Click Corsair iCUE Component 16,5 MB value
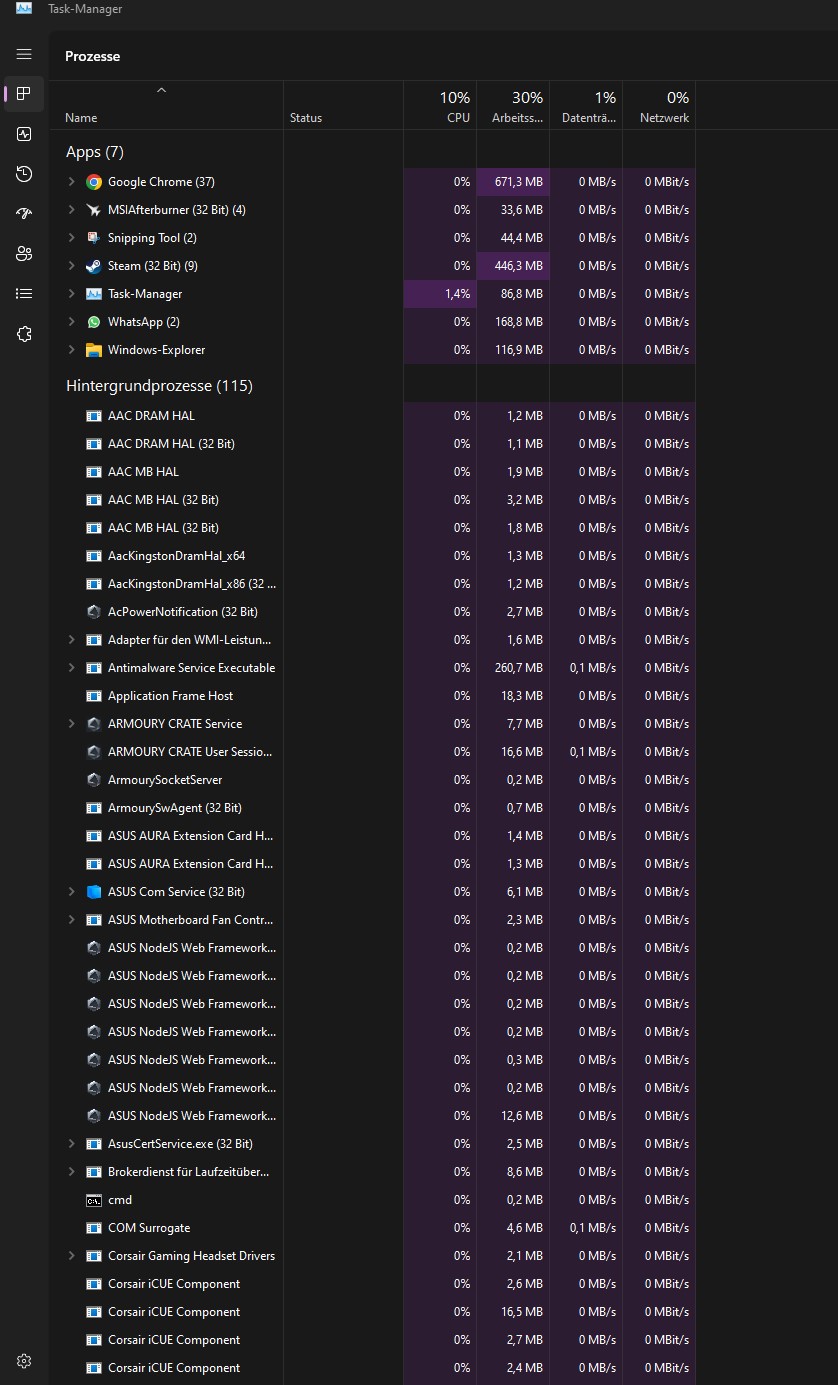Image resolution: width=838 pixels, height=1385 pixels. point(522,1312)
